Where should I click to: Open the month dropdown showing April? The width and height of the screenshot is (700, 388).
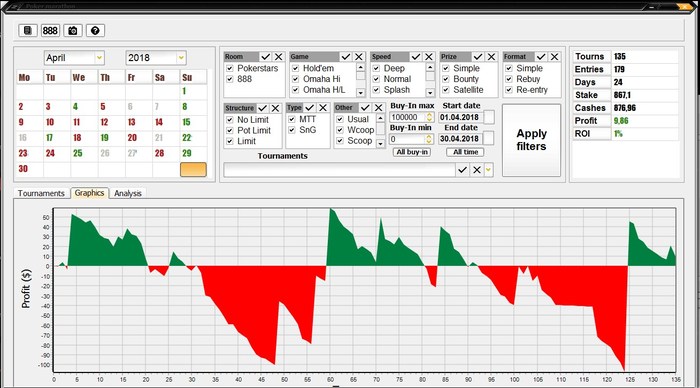99,58
